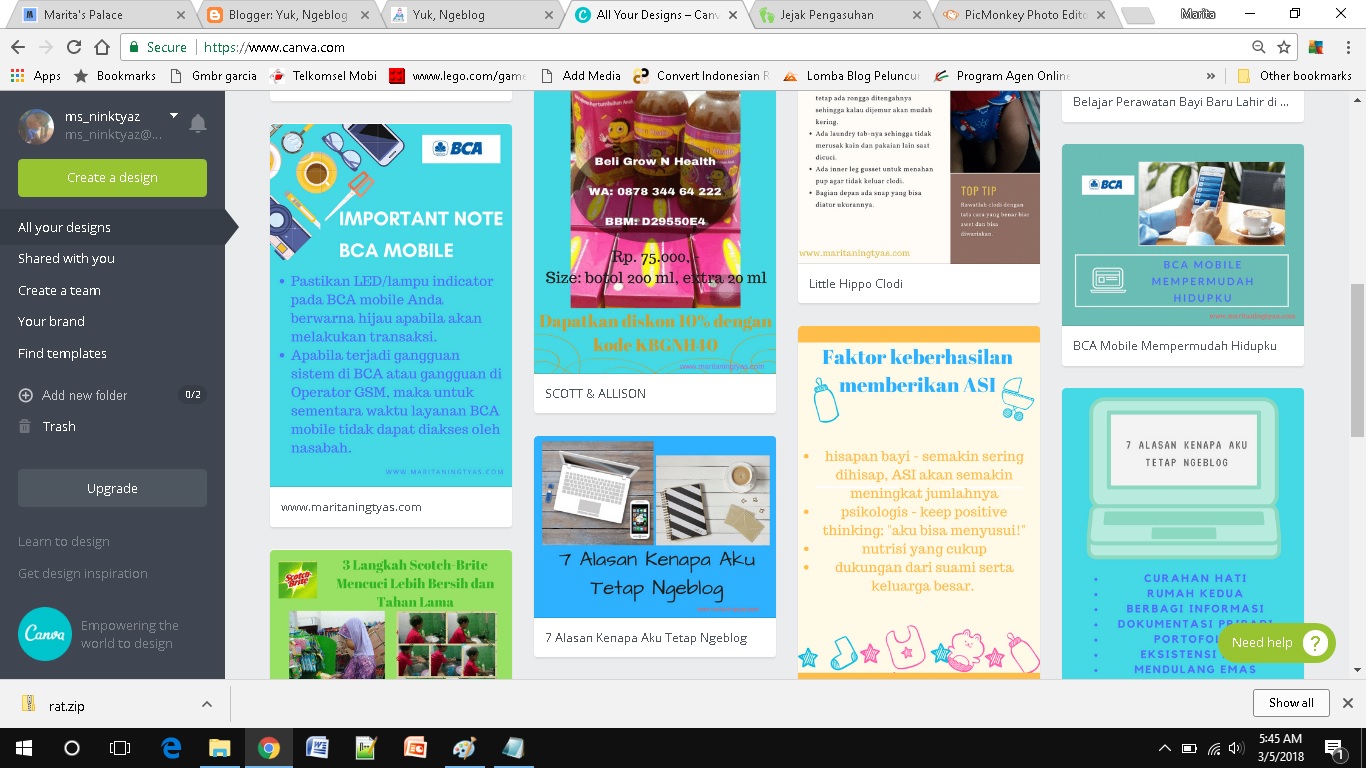Open Task View in taskbar
1366x768 pixels.
119,748
